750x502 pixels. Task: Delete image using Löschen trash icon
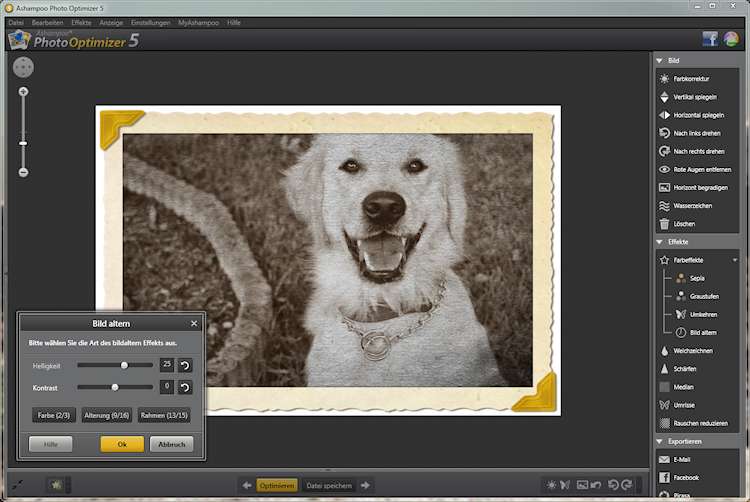coord(664,224)
